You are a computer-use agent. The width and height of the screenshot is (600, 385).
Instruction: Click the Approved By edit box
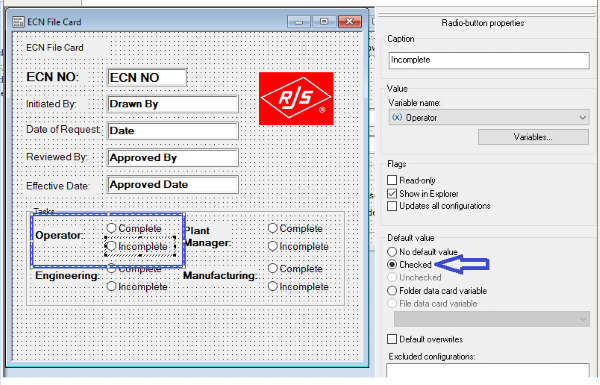pos(173,158)
